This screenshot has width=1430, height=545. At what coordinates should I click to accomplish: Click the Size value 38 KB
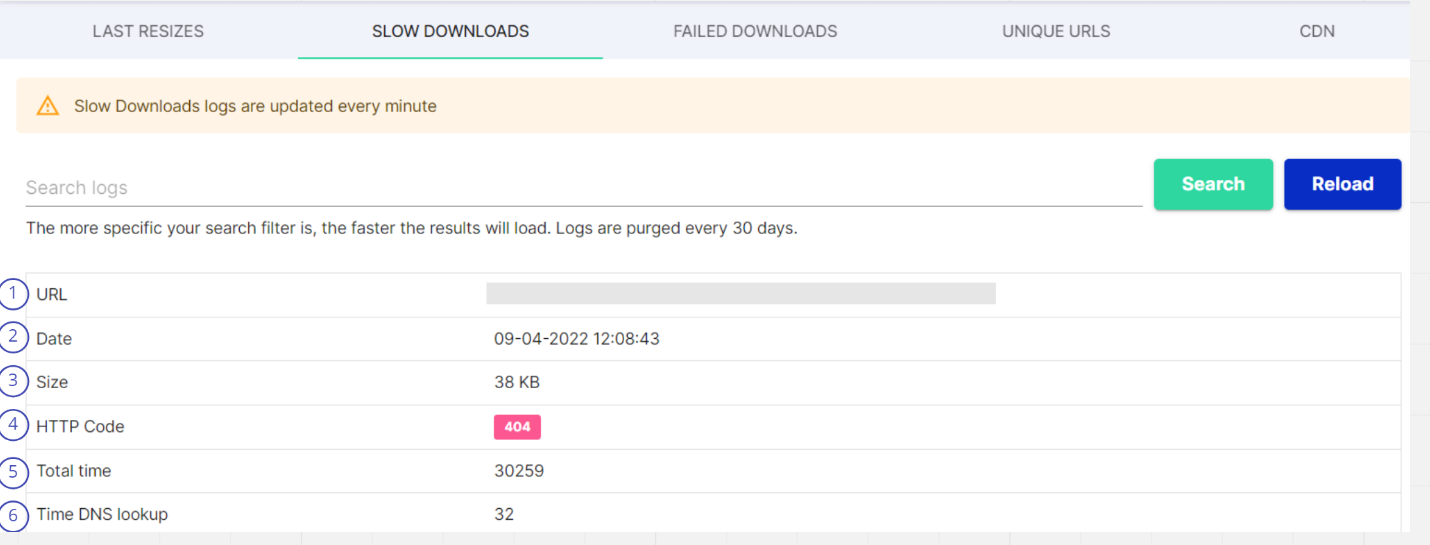tap(517, 383)
